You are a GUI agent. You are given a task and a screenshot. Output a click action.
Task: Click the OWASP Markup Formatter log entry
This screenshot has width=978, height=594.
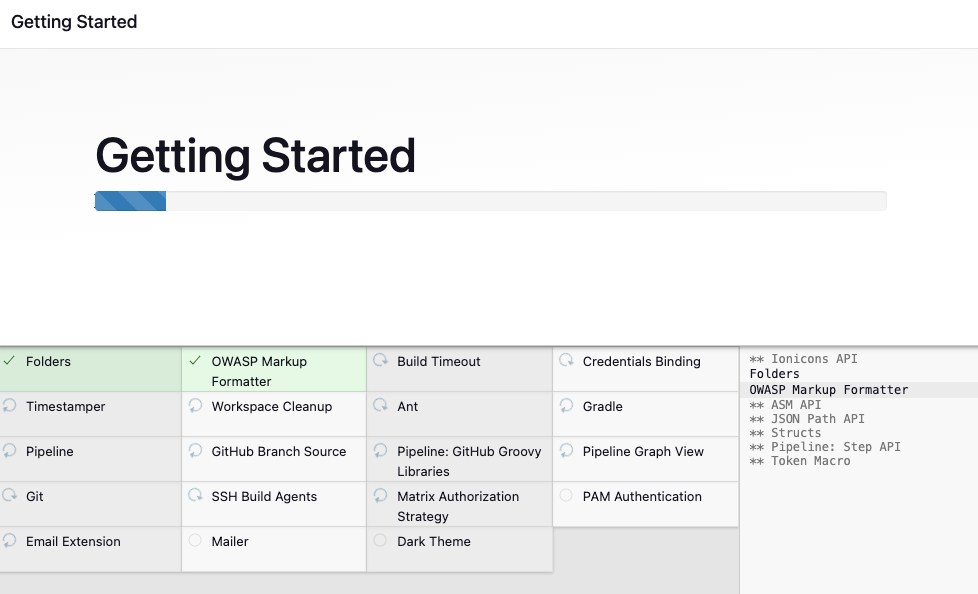pyautogui.click(x=828, y=389)
